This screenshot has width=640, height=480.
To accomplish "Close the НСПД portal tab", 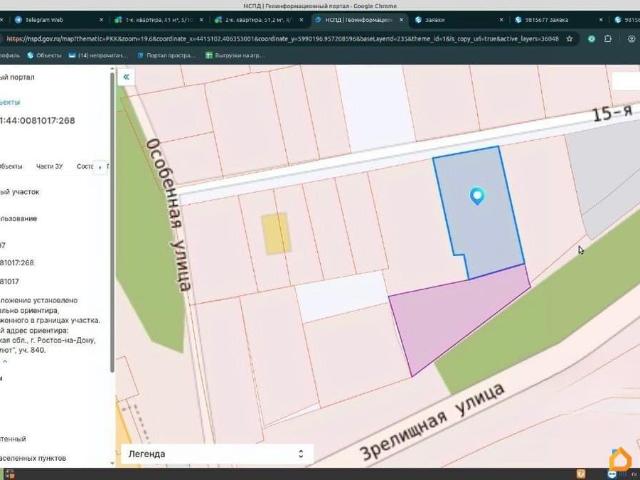I will (402, 20).
